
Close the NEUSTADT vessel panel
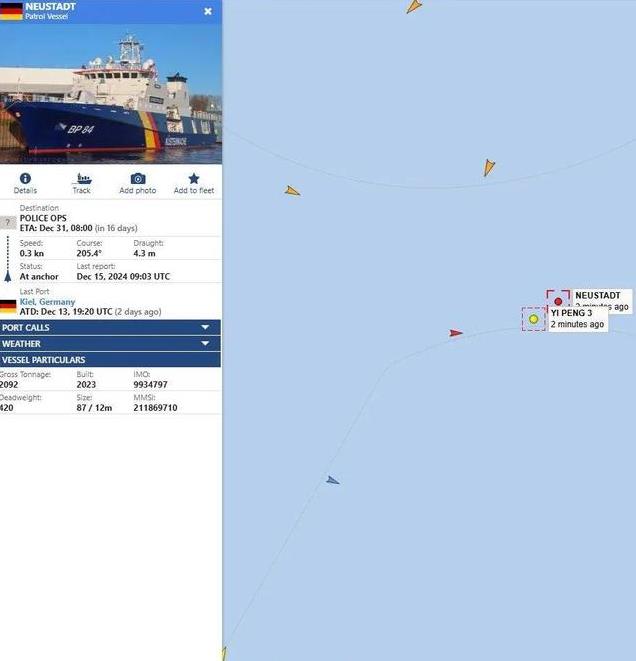tap(208, 11)
